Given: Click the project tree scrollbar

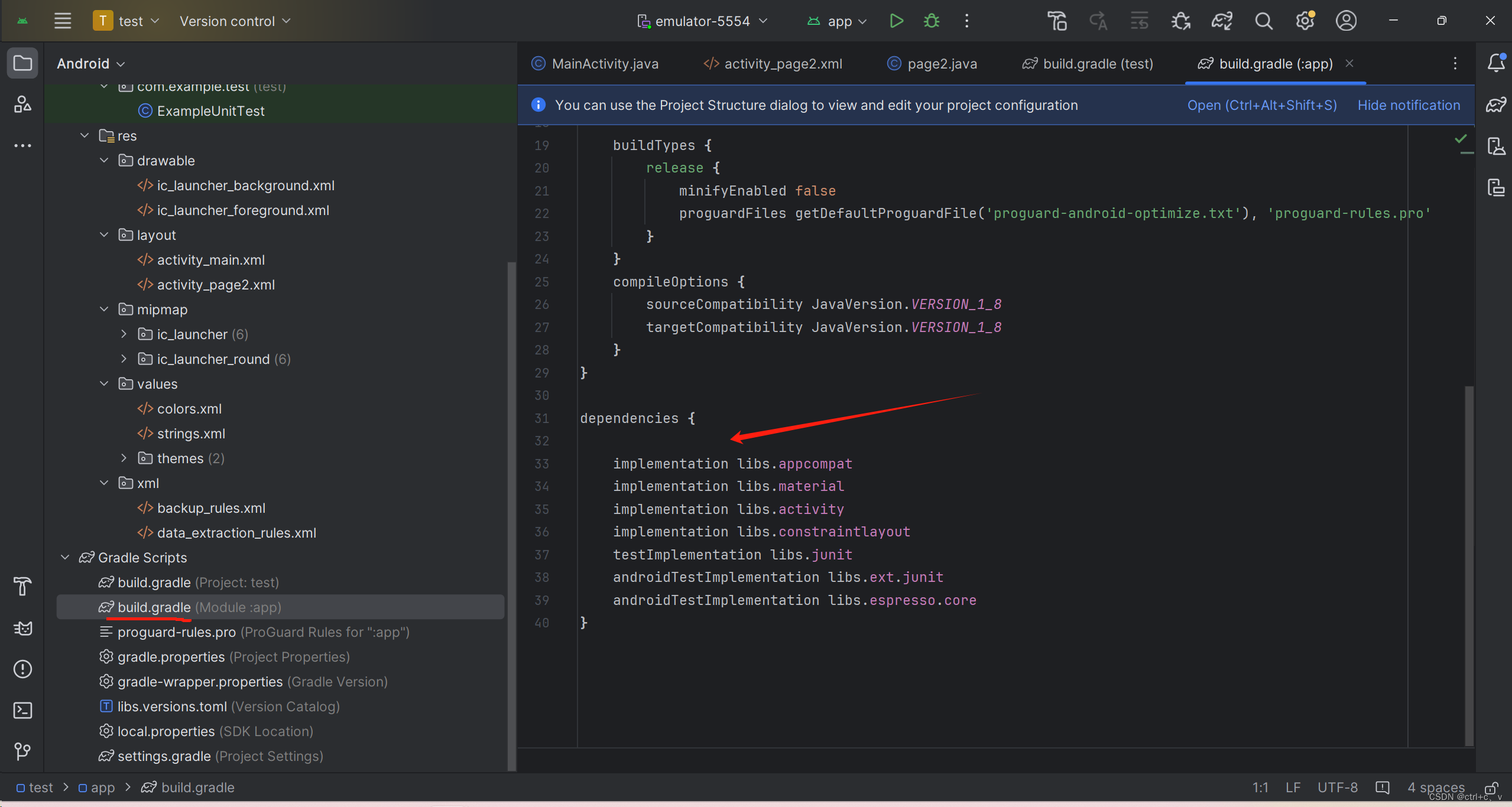Looking at the screenshot, I should (x=511, y=516).
